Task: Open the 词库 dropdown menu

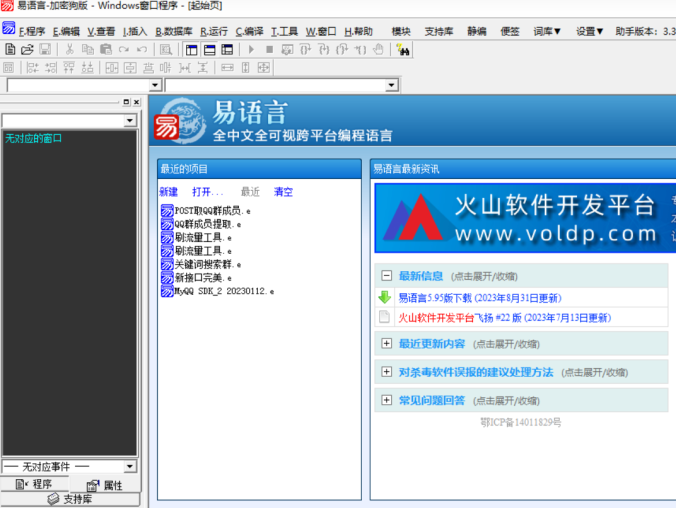Action: point(547,31)
